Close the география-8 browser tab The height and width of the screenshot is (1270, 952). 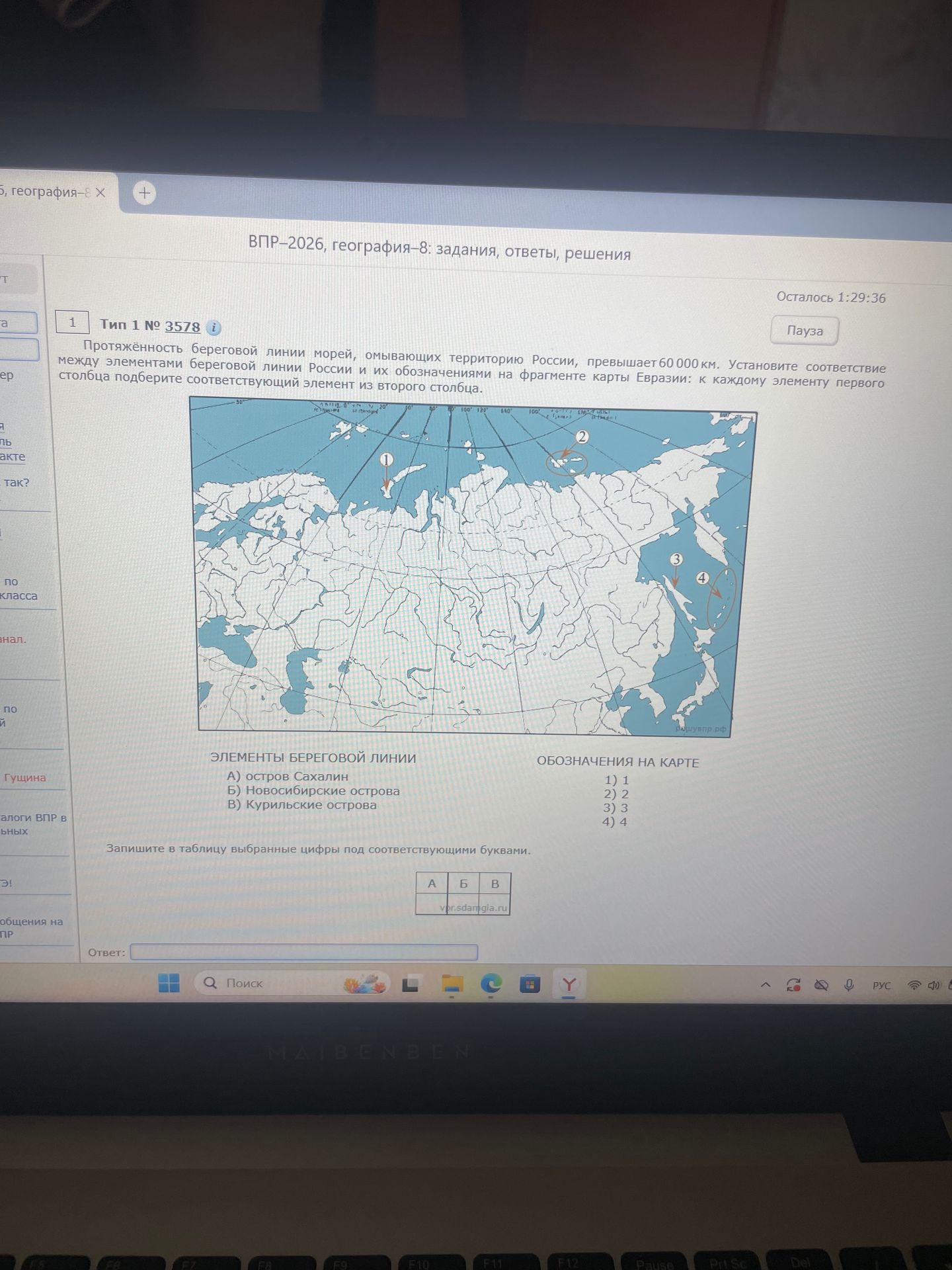click(100, 192)
